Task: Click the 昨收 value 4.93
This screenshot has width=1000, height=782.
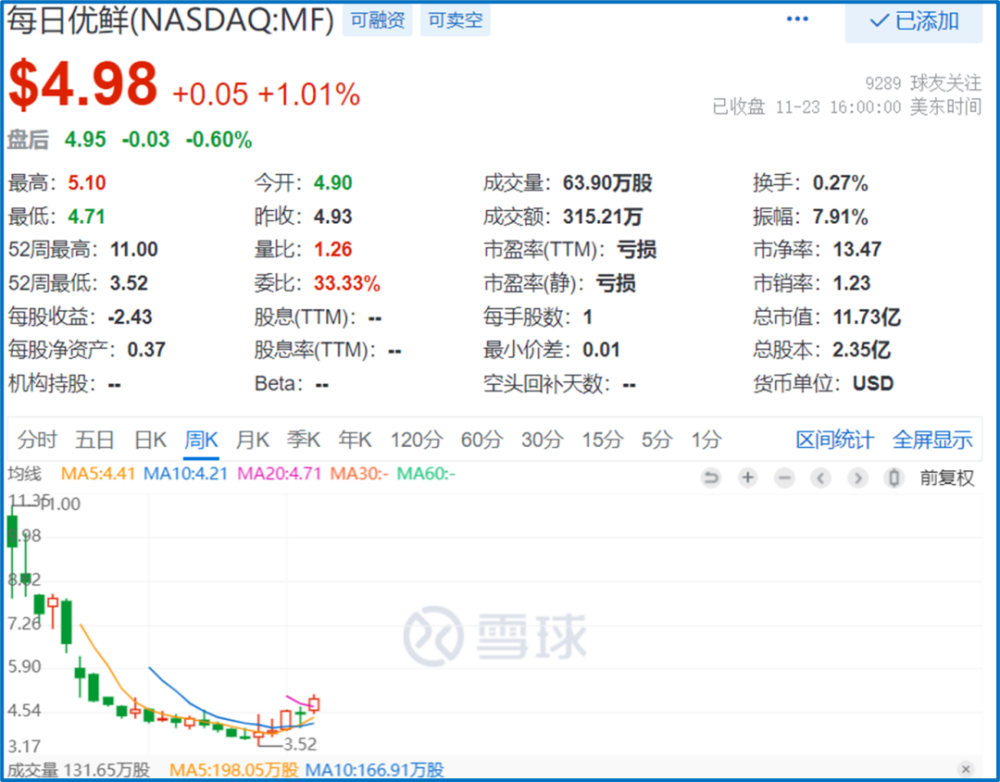Action: click(x=332, y=217)
